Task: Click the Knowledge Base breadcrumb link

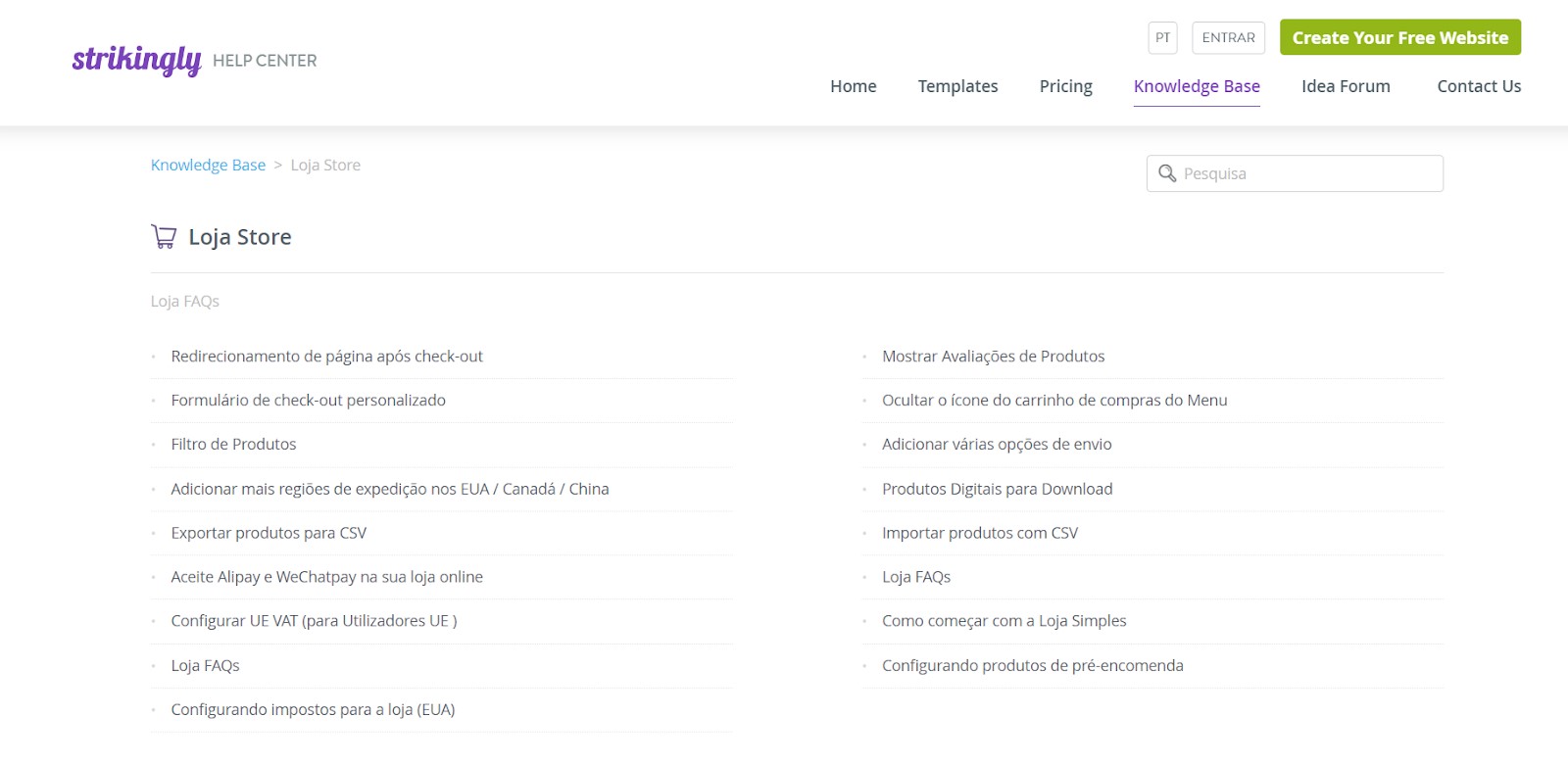Action: 208,166
